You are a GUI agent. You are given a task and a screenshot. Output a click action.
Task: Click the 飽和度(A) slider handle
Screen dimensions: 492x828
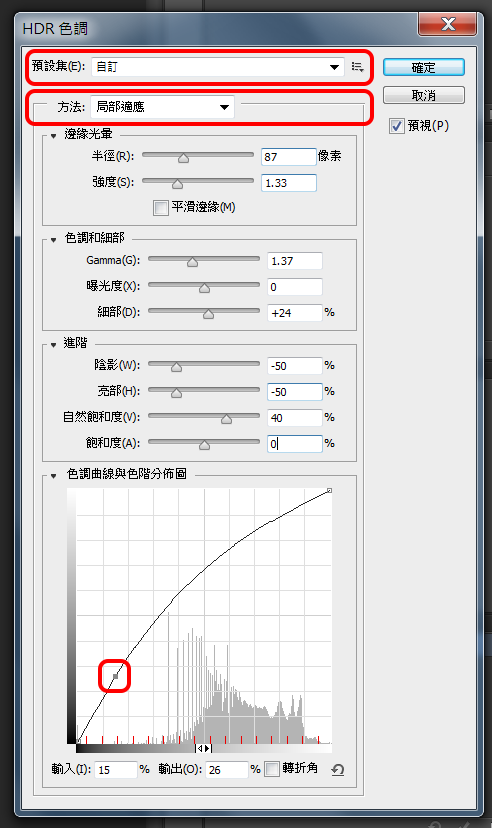click(204, 445)
